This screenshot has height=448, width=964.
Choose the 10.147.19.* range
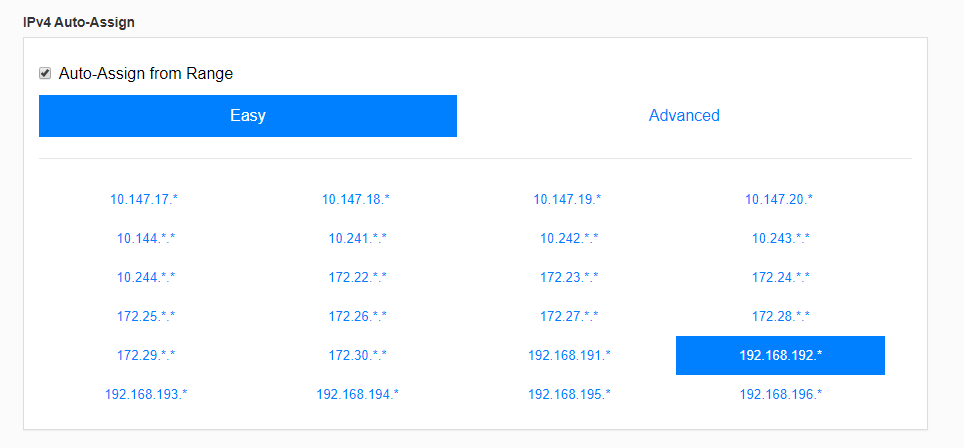pos(567,200)
